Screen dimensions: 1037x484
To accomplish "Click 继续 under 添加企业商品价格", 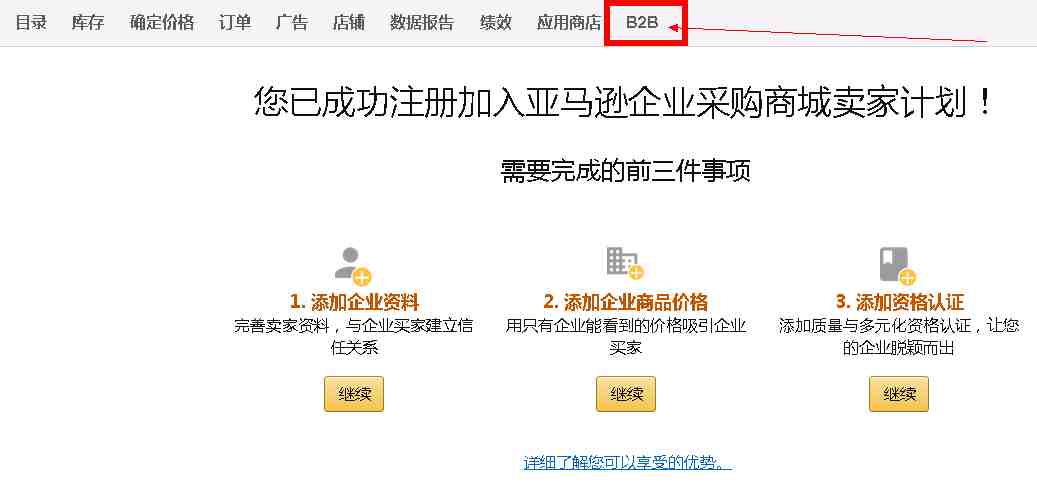I will click(x=626, y=394).
